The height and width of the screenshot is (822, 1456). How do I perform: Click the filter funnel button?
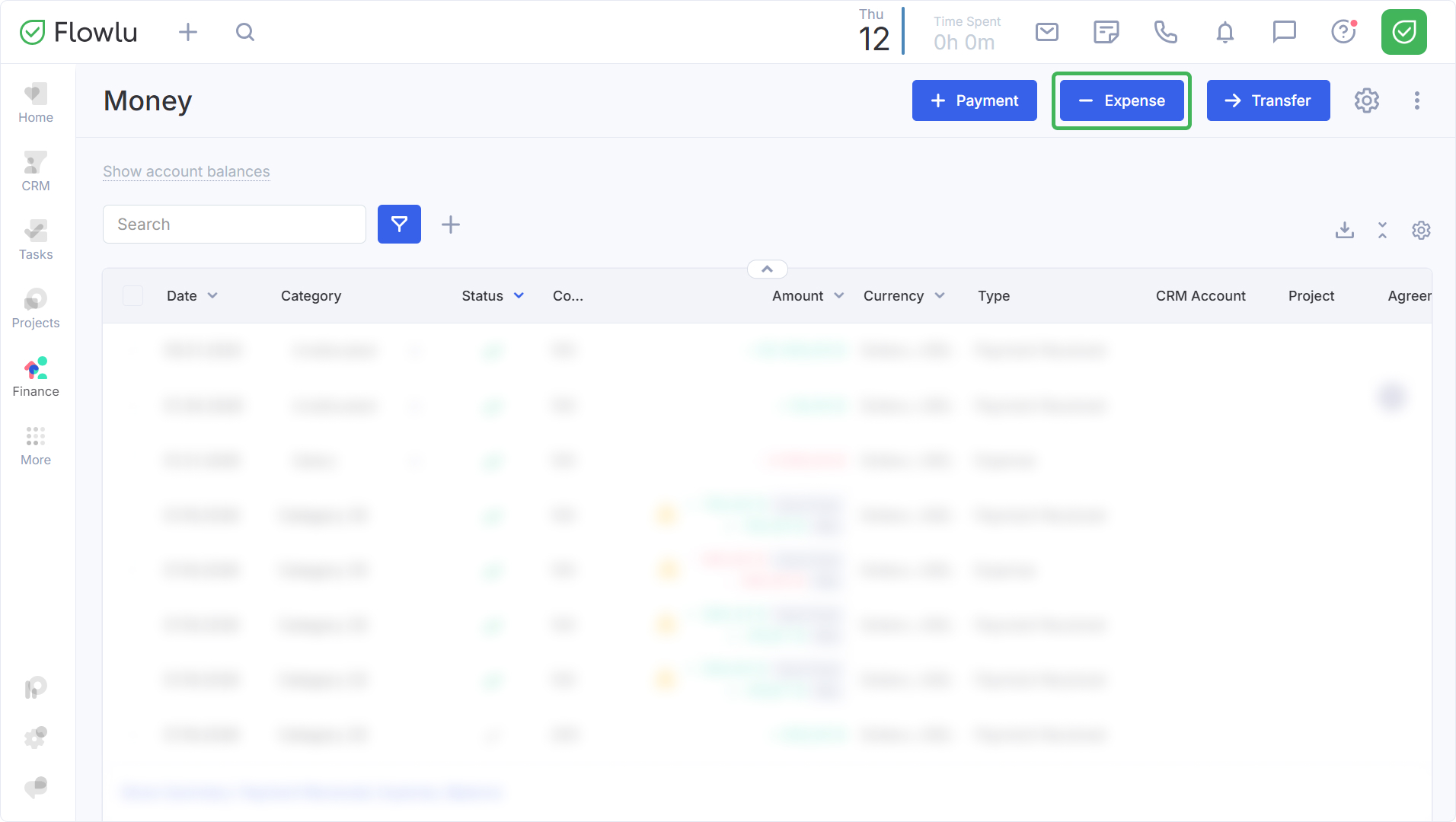tap(399, 225)
